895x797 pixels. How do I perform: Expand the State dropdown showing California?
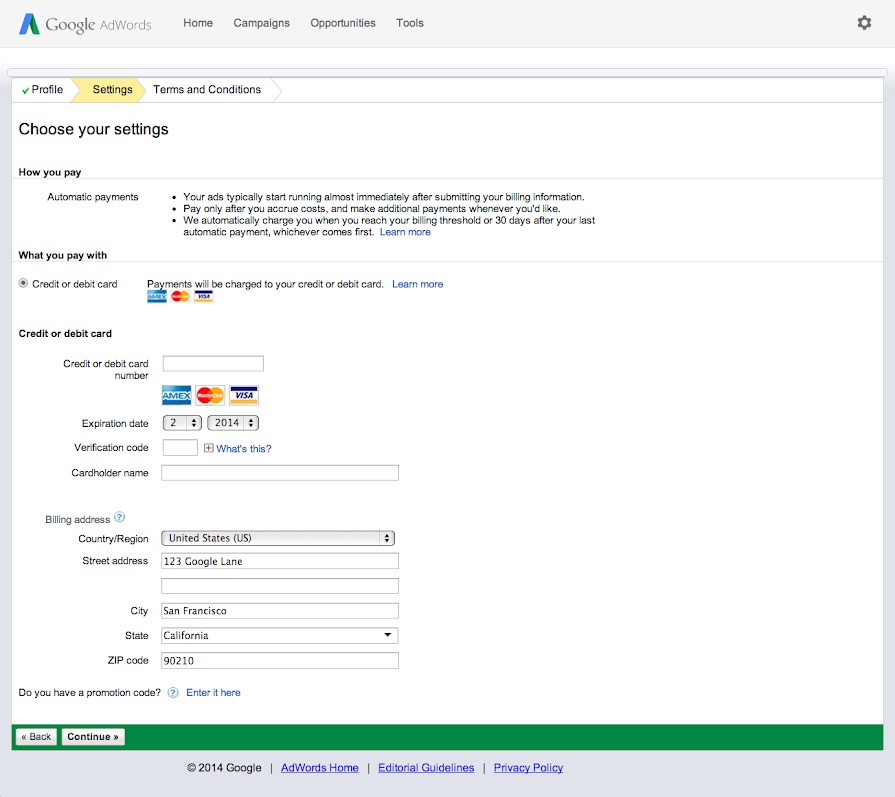coord(279,636)
